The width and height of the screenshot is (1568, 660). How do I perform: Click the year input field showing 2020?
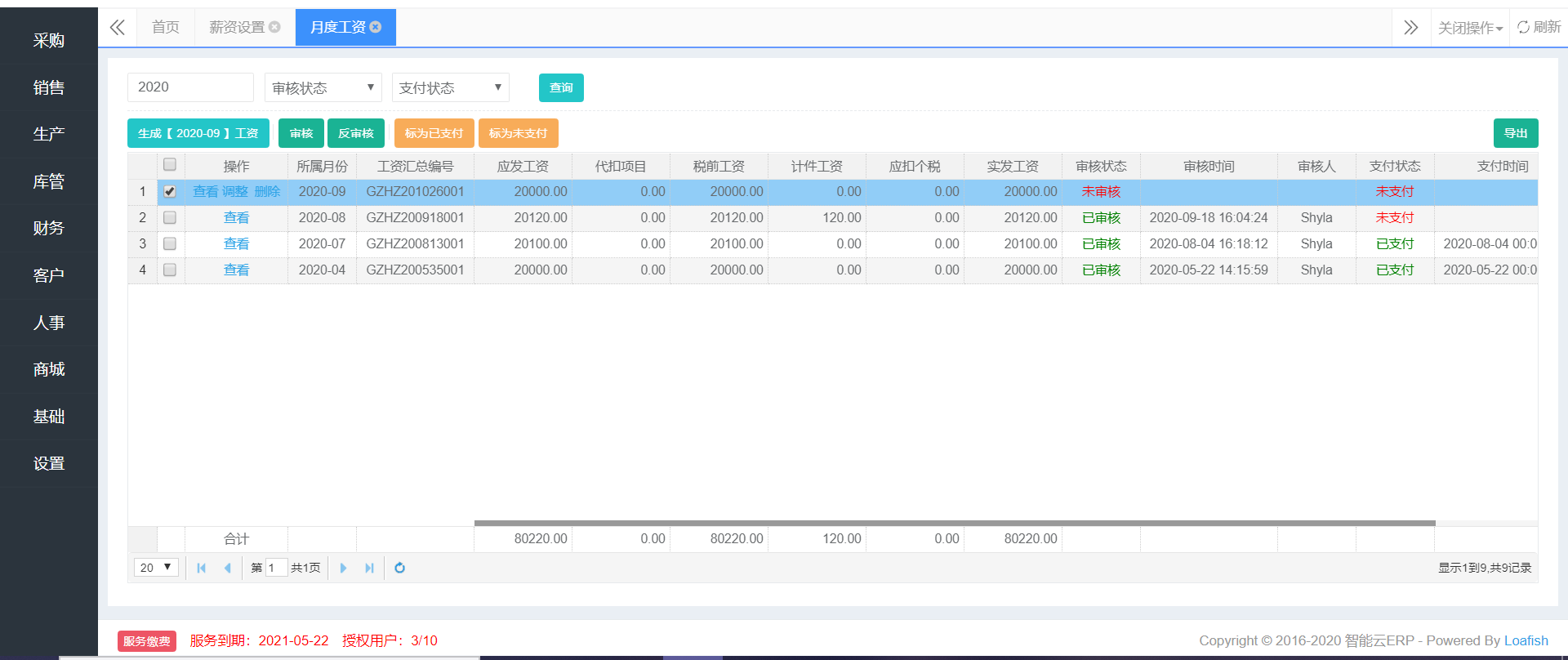[190, 87]
